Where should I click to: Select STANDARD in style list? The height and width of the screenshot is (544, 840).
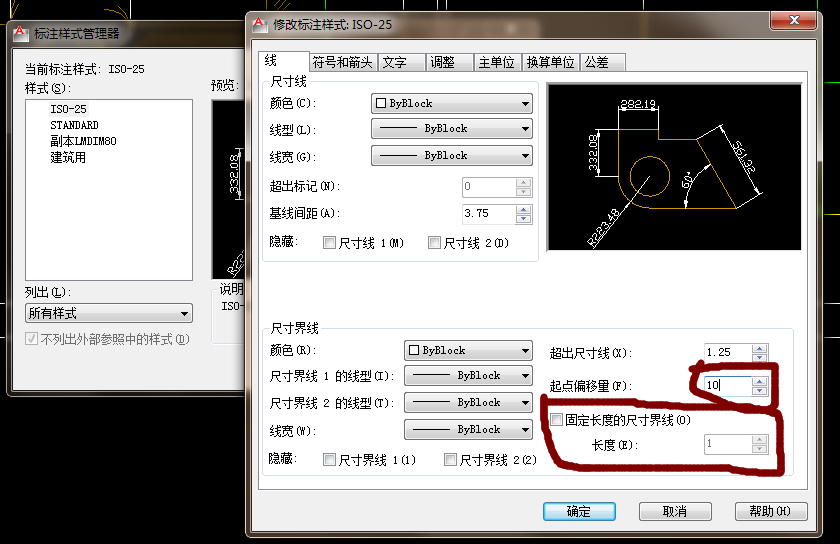(74, 125)
